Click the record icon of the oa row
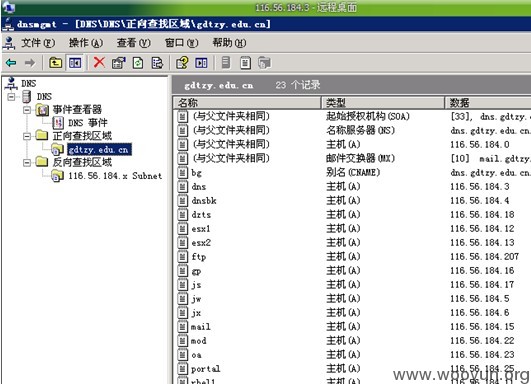This screenshot has height=384, width=531. coord(183,355)
